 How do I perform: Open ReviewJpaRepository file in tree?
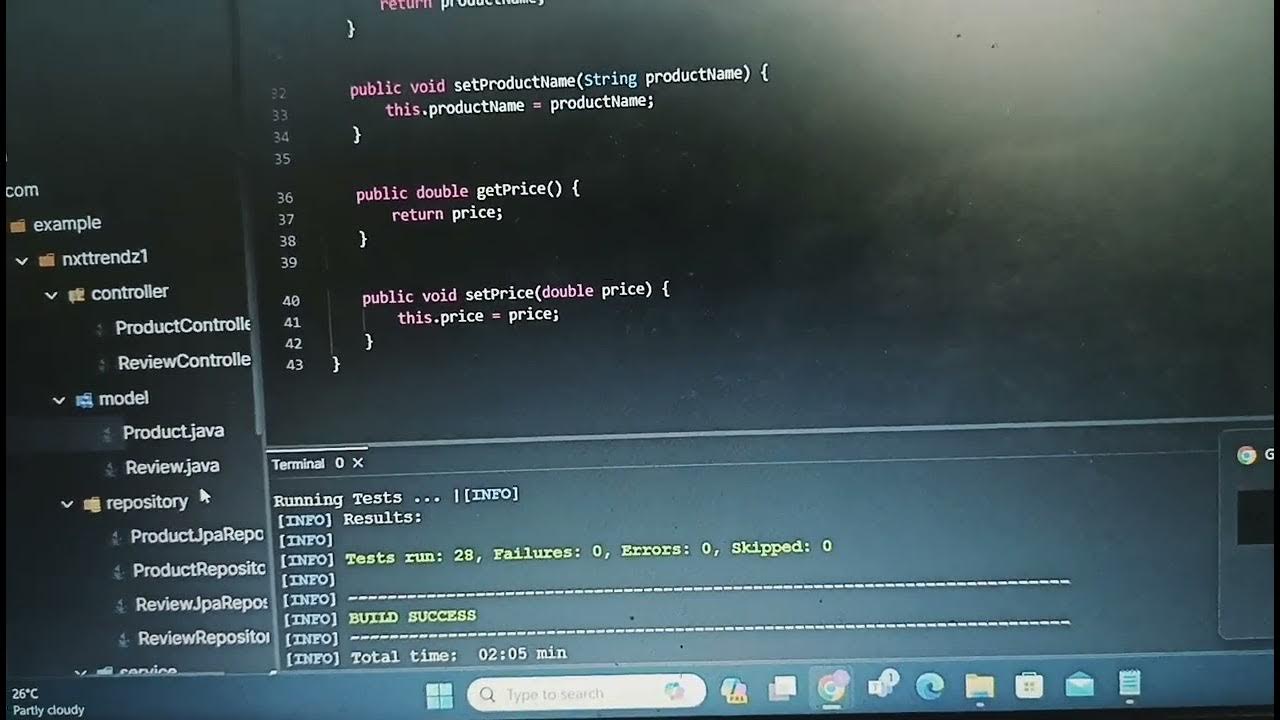202,604
